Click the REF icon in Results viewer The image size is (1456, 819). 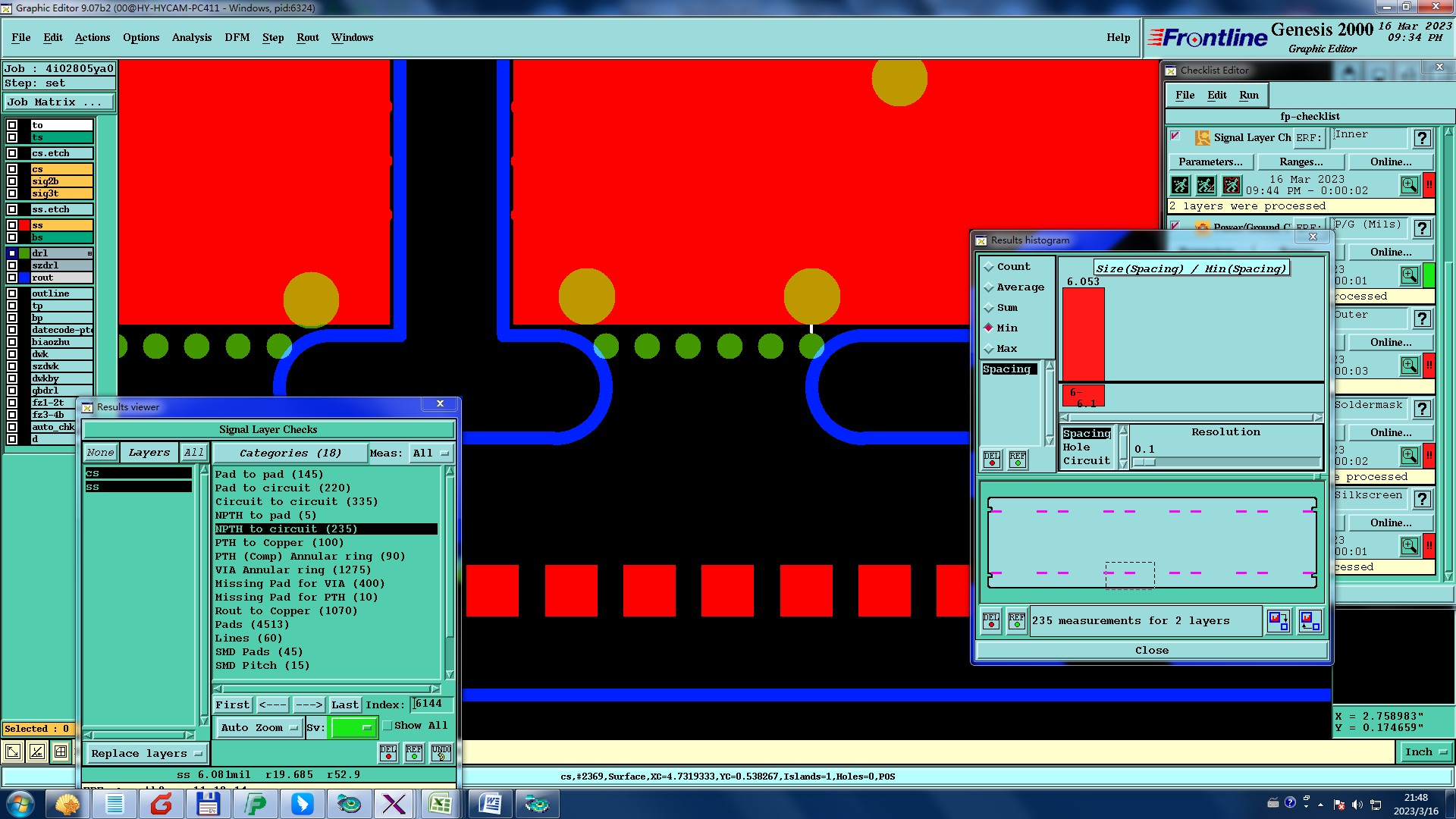[414, 752]
